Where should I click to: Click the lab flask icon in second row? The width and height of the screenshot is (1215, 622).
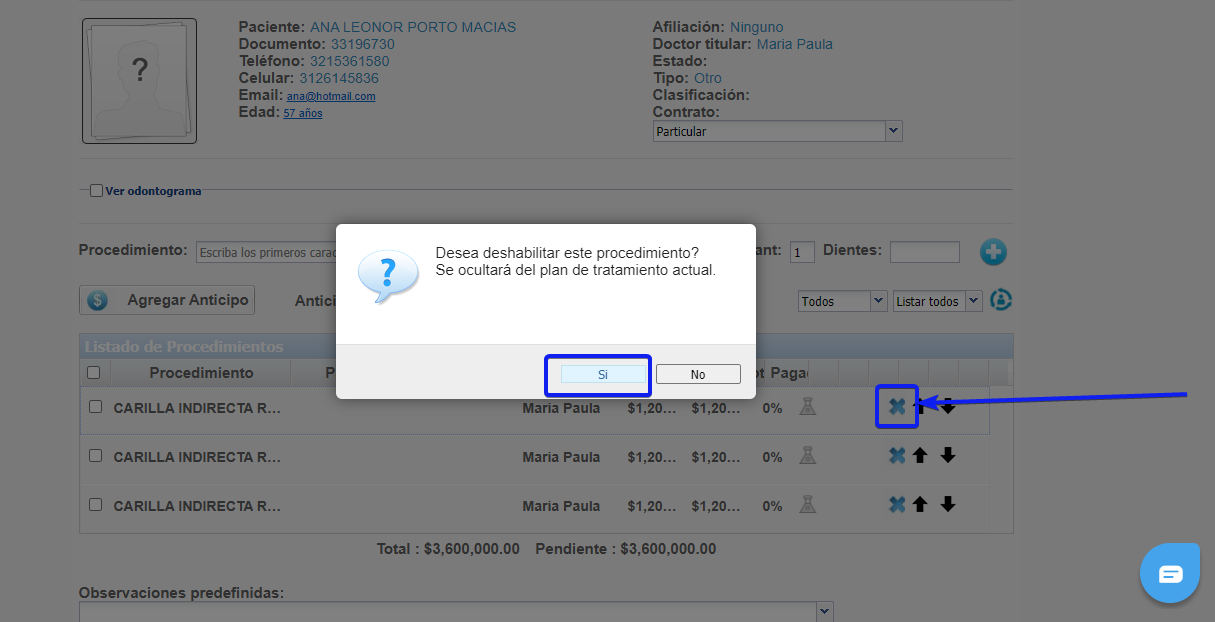pyautogui.click(x=807, y=455)
